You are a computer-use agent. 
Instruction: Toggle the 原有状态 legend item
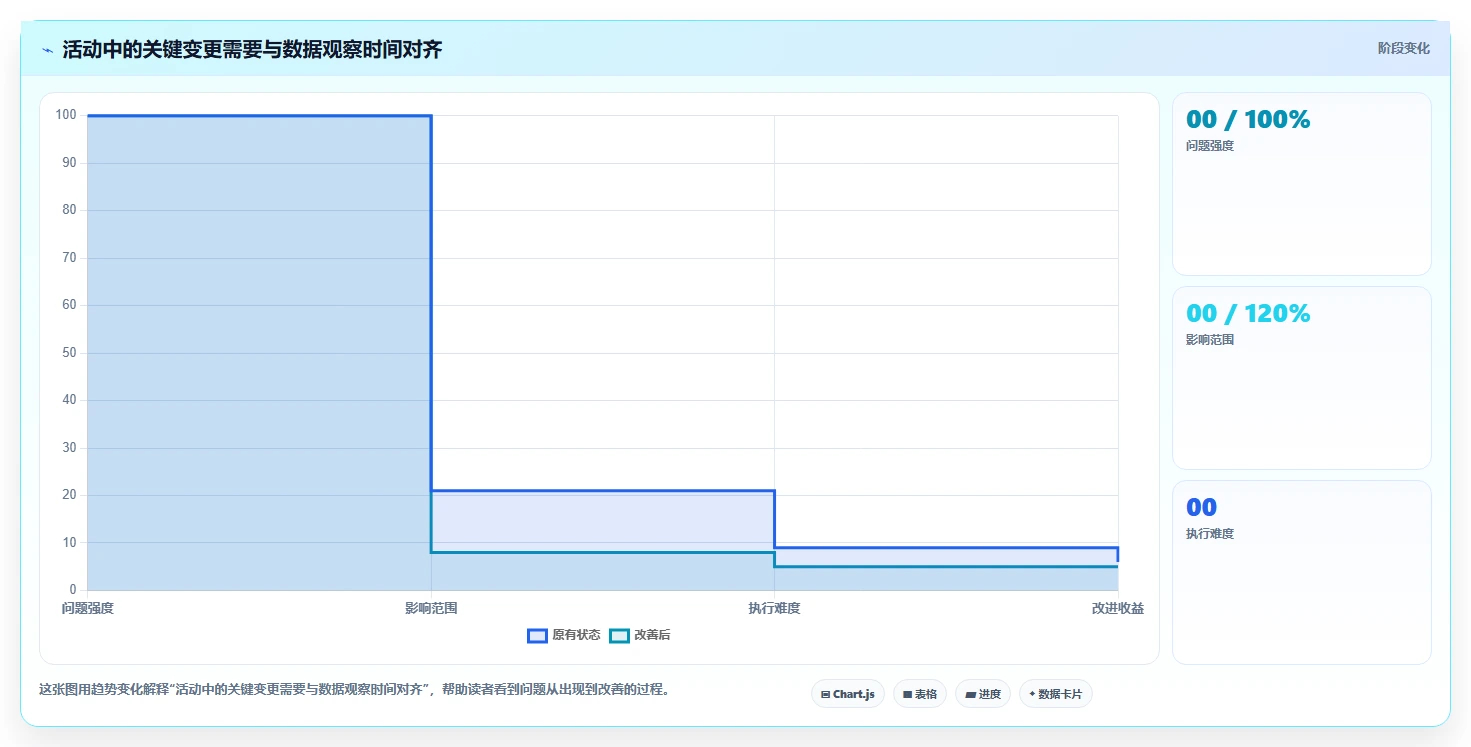(564, 635)
